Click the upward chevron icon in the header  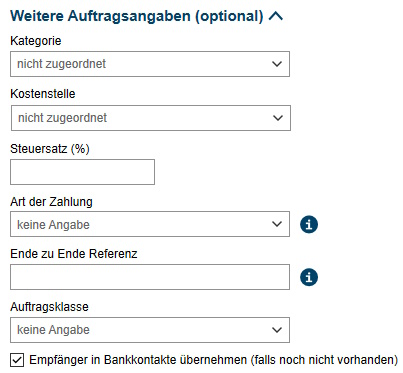pyautogui.click(x=276, y=16)
